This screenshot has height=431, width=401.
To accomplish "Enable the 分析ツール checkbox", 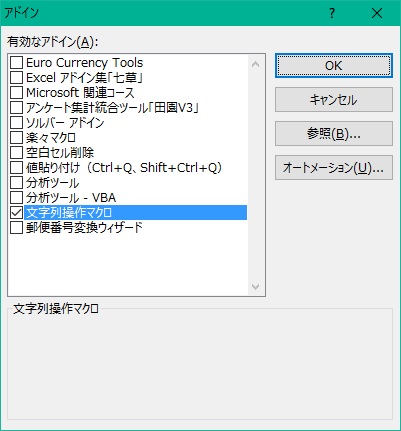I will tap(16, 183).
